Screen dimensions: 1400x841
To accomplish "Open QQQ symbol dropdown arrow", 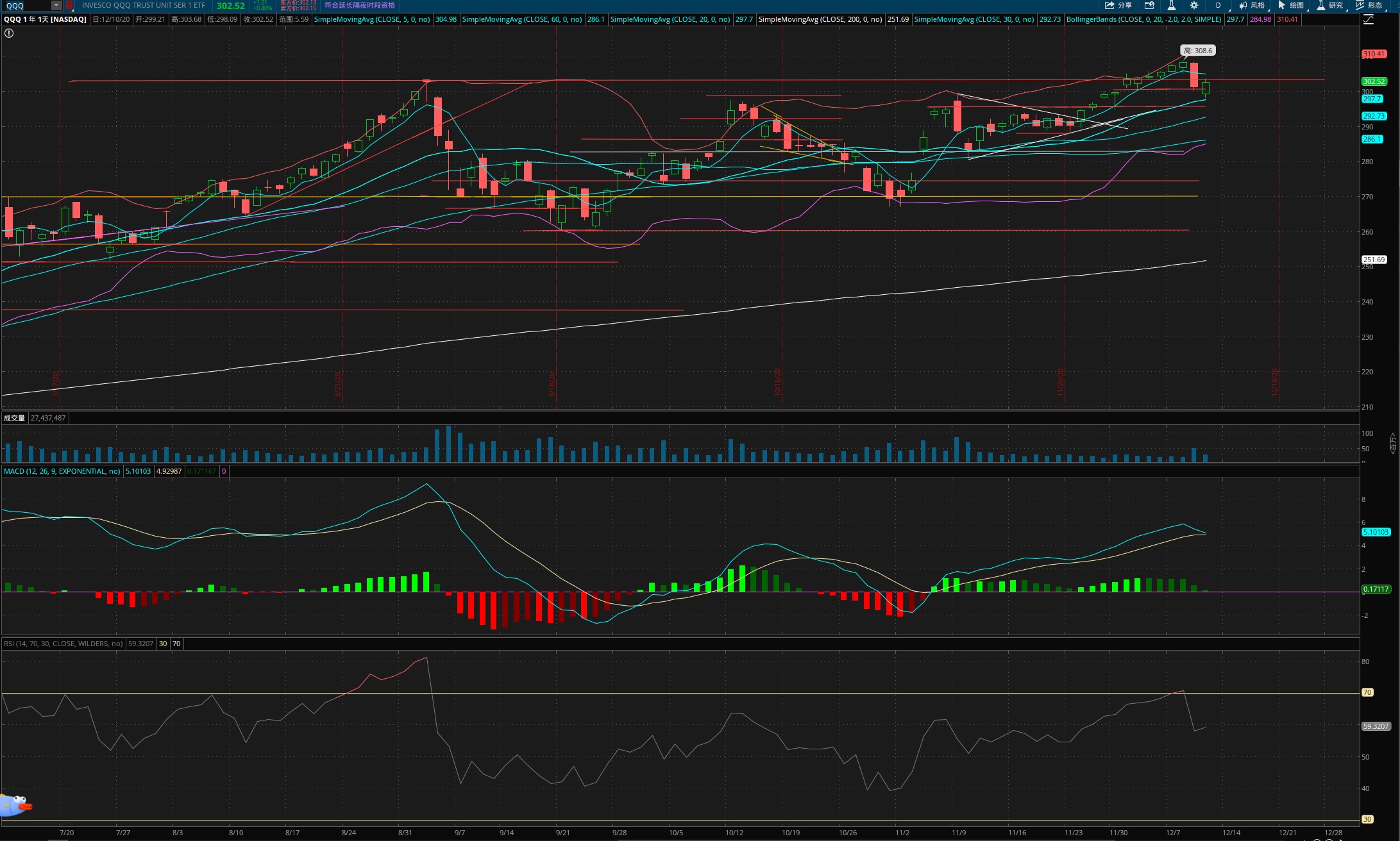I will pyautogui.click(x=56, y=5).
